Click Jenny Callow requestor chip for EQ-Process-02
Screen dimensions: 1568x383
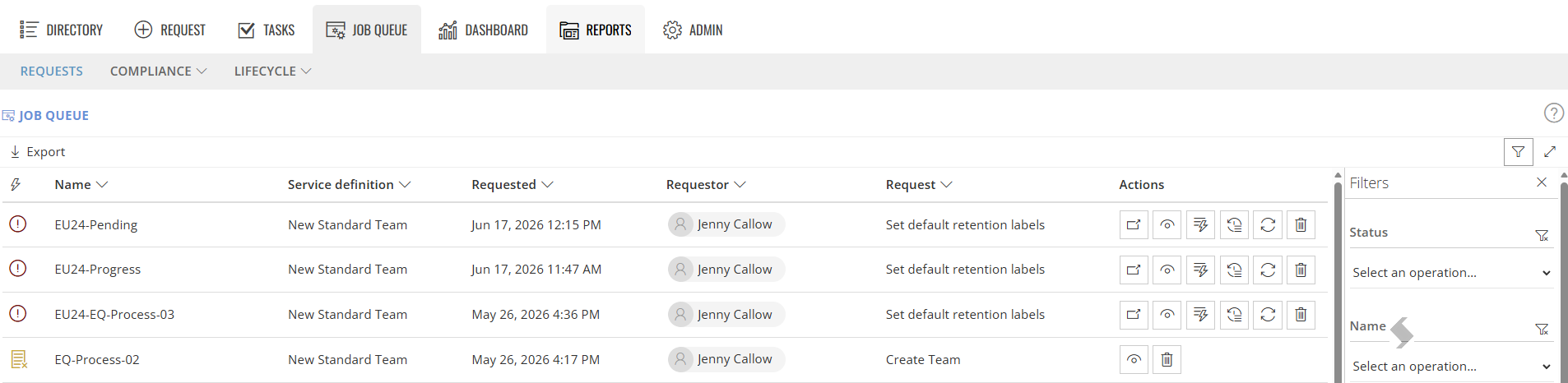pos(726,359)
